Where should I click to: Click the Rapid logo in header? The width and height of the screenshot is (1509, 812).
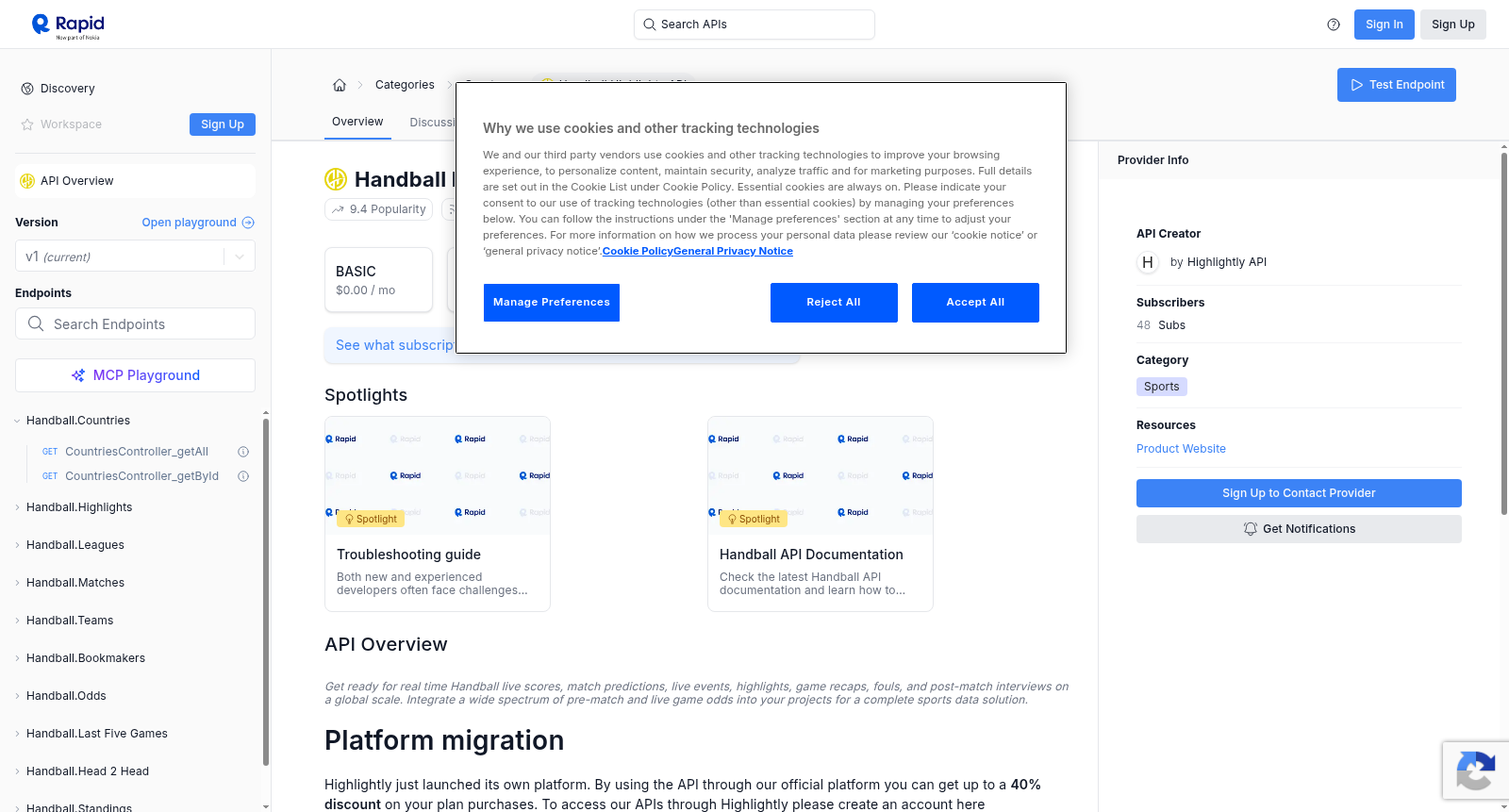[68, 25]
